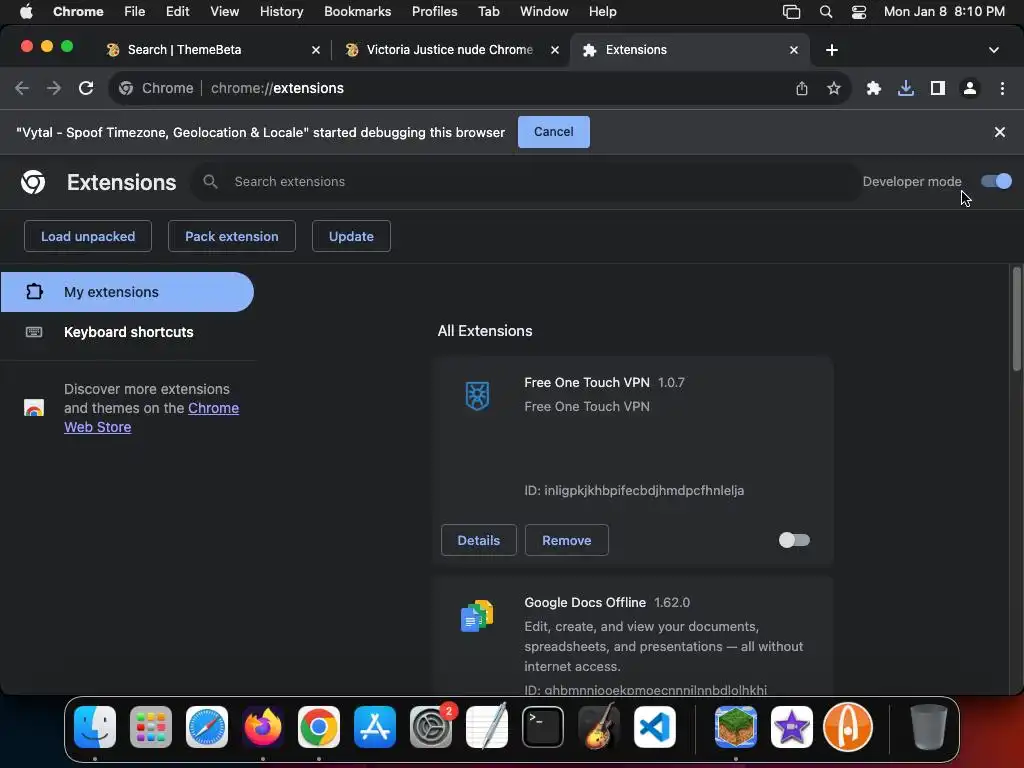
Task: Open Control Center in menu bar
Action: [859, 12]
